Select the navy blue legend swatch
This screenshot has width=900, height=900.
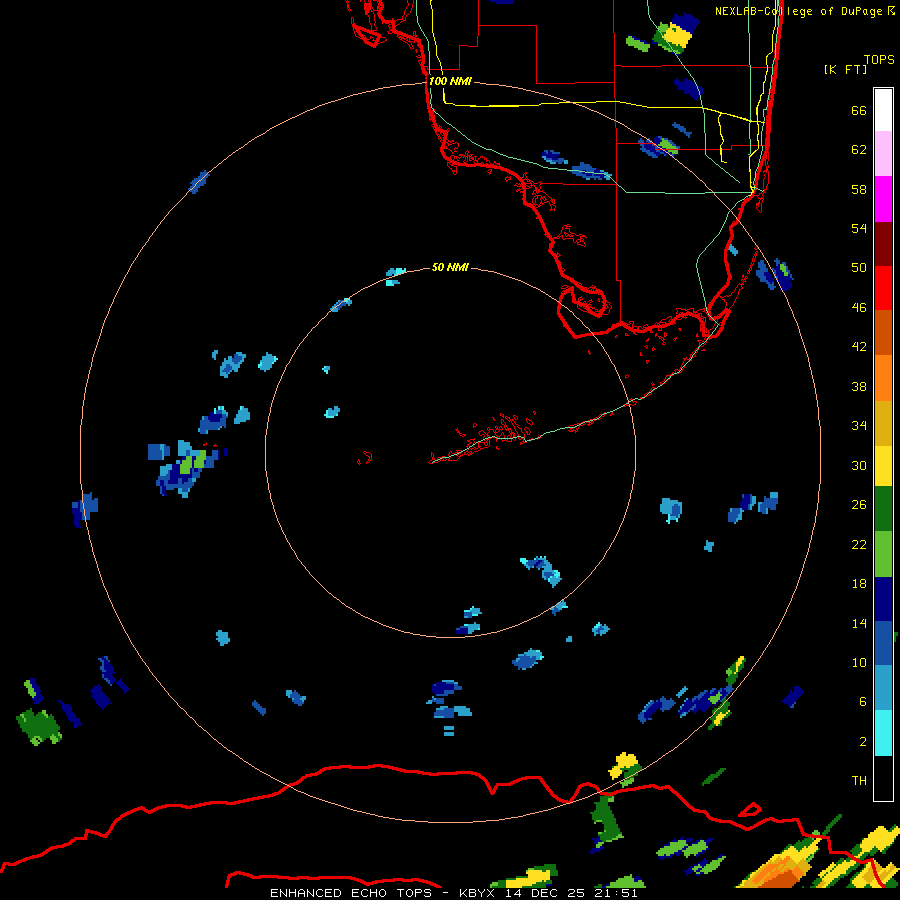(883, 599)
